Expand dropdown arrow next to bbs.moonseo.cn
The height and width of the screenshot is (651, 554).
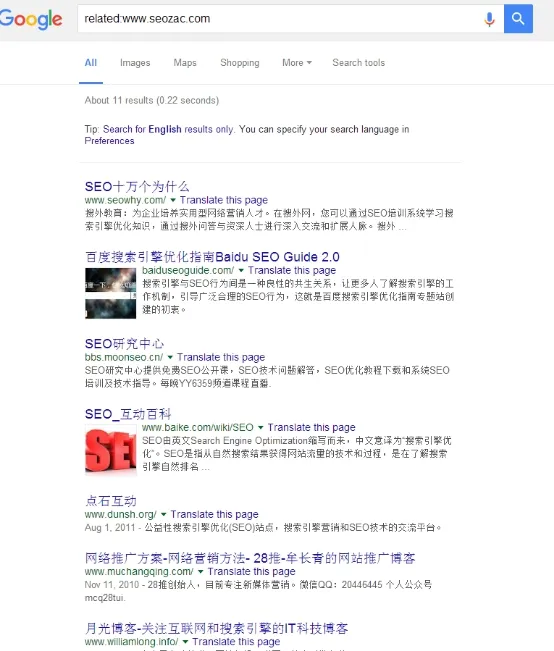click(x=170, y=357)
